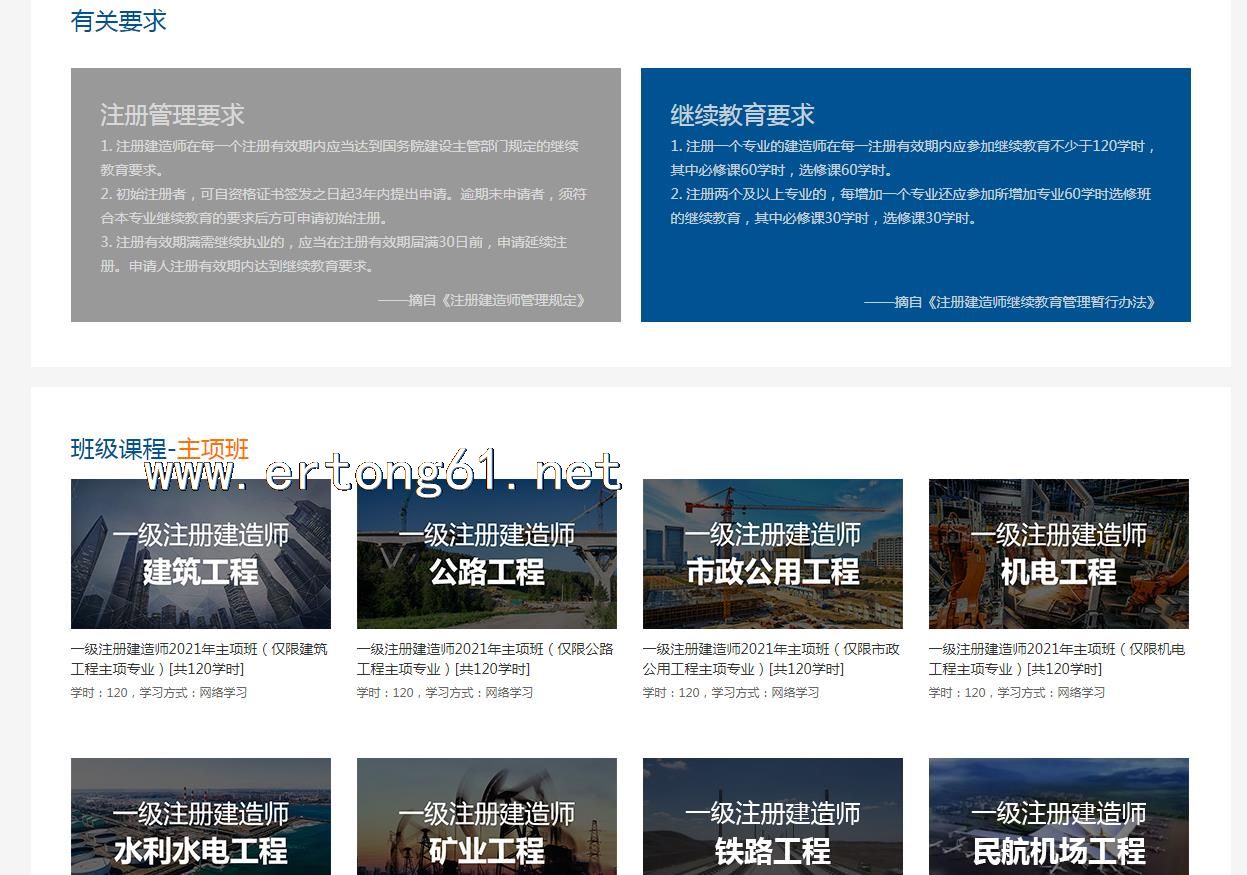Screen dimensions: 1247x875
Task: Click the 班级课程-主项班 section heading
Action: click(x=160, y=449)
